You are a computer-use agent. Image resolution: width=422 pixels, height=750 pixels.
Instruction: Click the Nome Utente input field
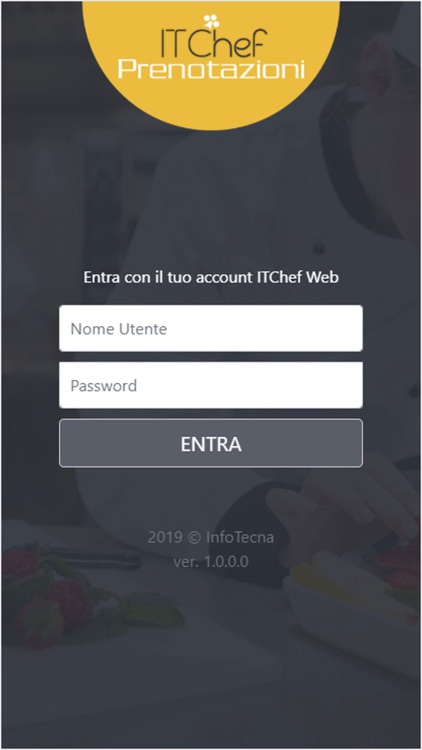coord(211,329)
